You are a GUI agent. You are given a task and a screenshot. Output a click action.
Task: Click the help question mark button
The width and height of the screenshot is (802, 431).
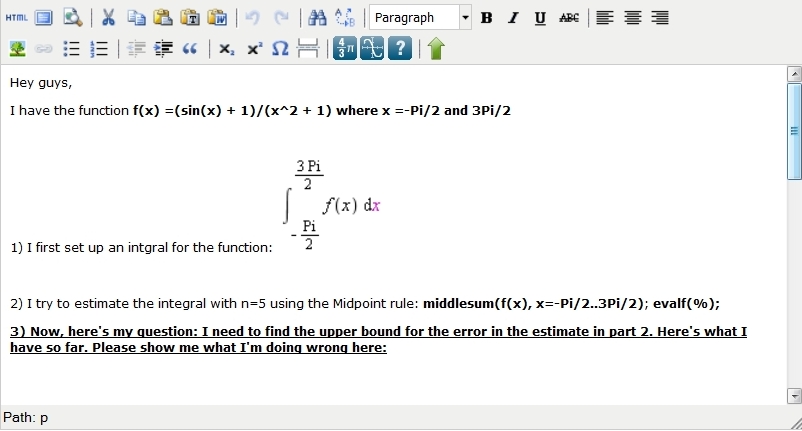399,48
